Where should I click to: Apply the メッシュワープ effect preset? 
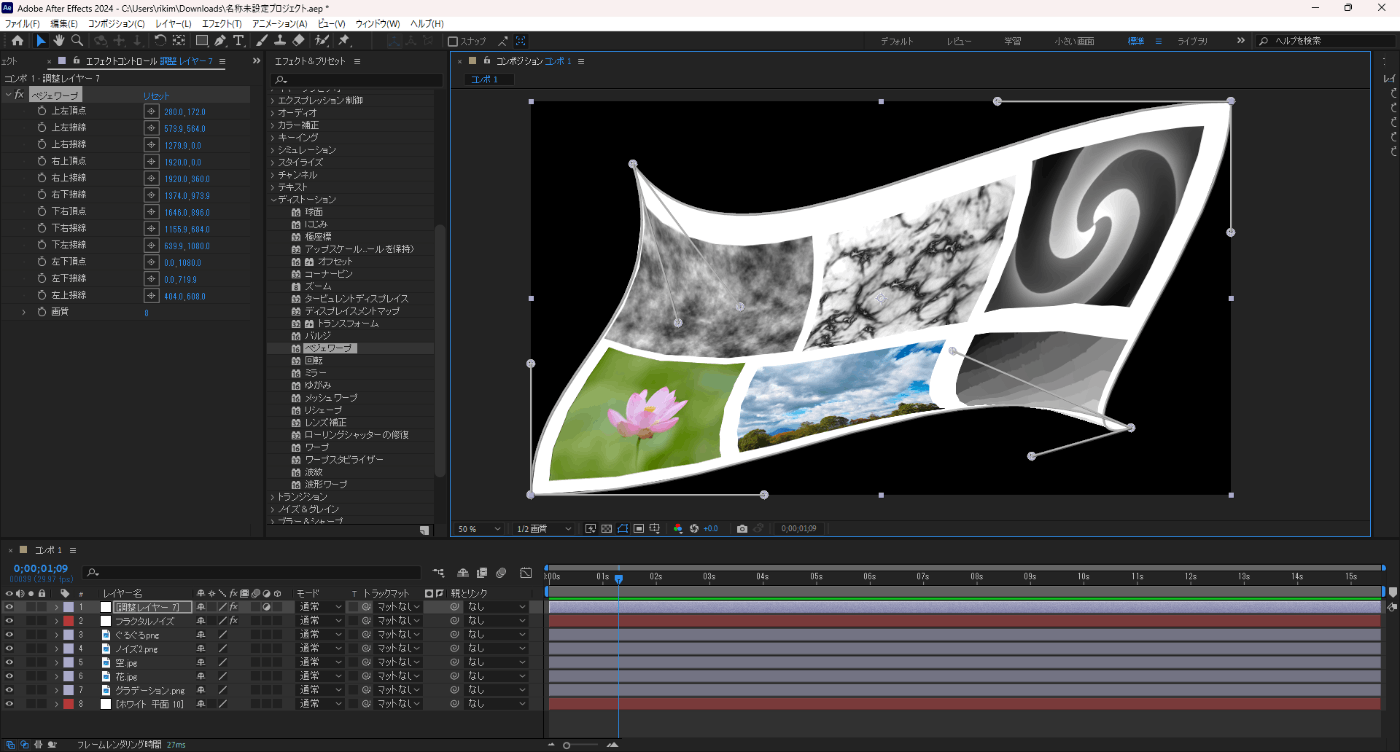(x=331, y=398)
